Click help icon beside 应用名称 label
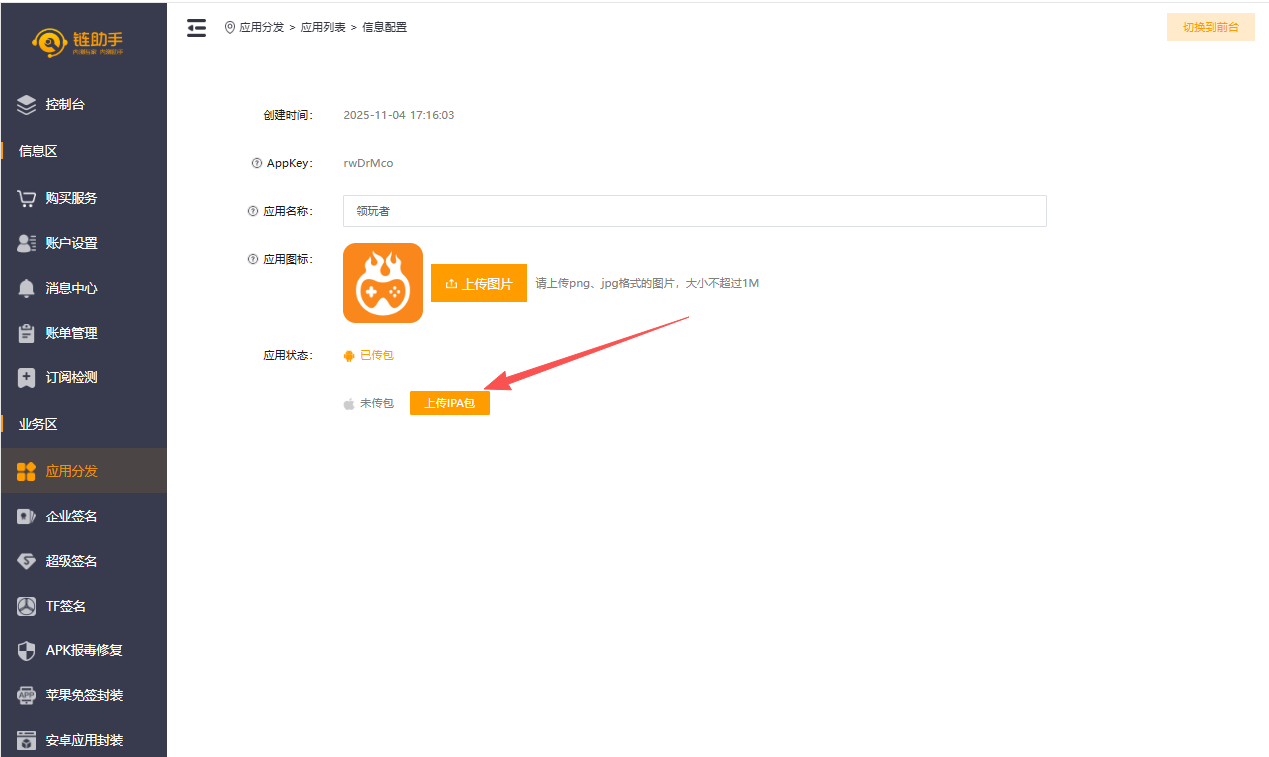The height and width of the screenshot is (757, 1269). 252,211
